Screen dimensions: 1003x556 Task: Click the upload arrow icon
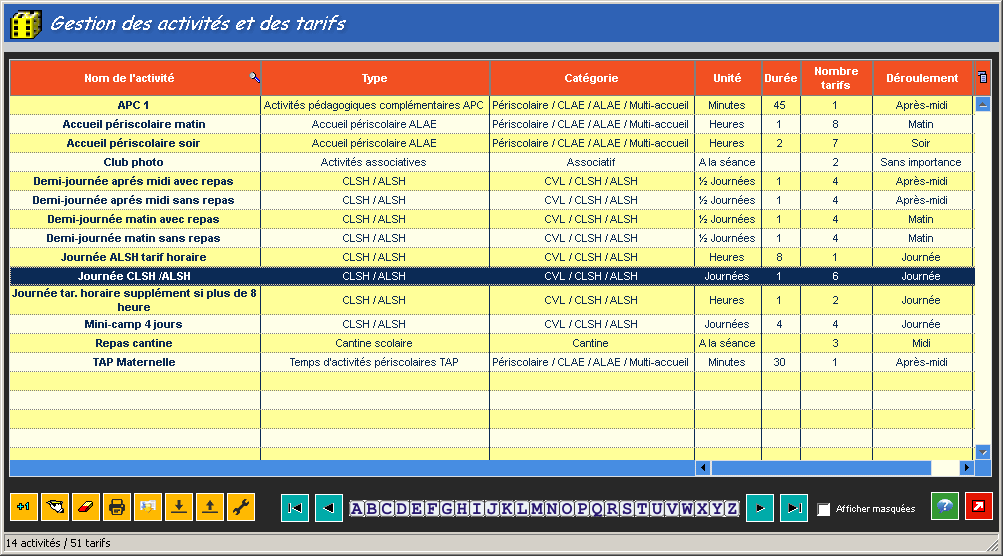point(210,507)
